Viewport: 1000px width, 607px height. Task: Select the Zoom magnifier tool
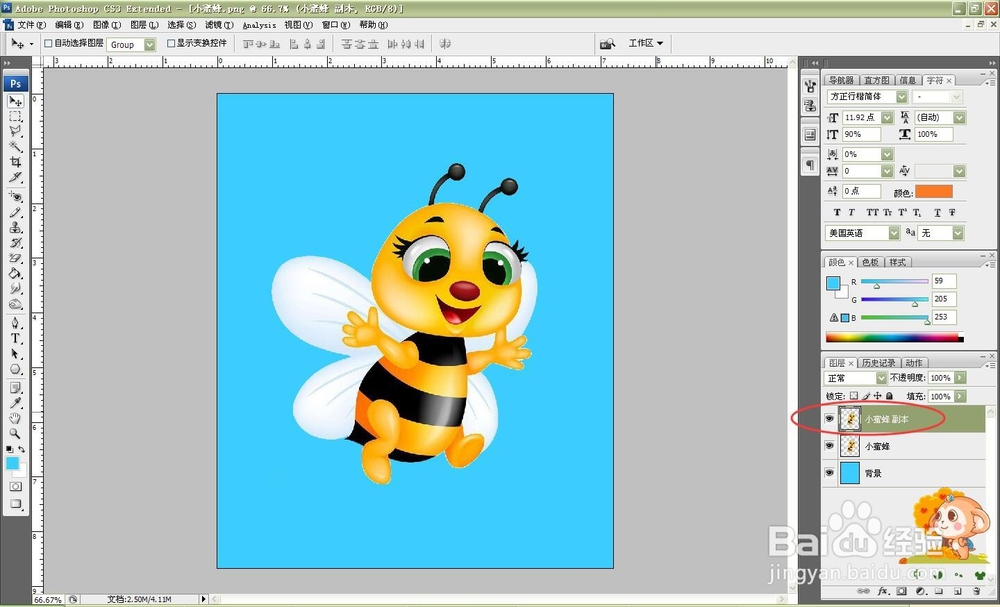(x=16, y=434)
